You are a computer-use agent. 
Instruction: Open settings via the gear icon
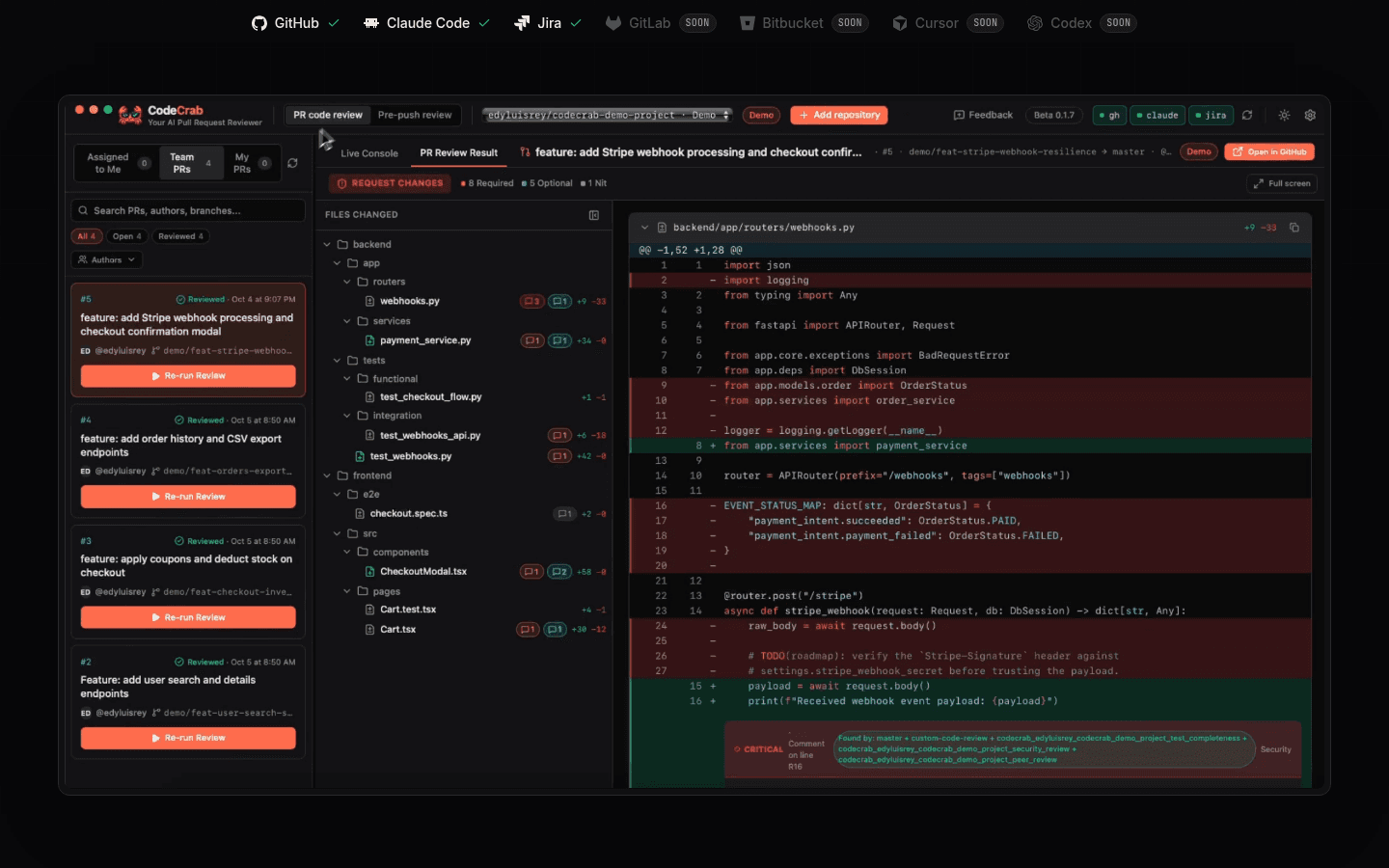[1310, 115]
